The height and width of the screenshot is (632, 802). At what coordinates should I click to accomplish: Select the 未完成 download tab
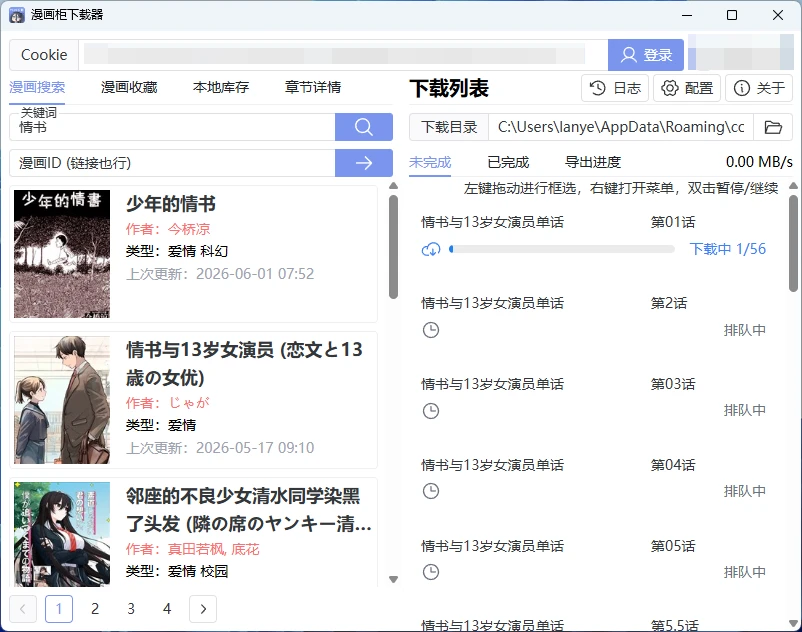pos(430,162)
